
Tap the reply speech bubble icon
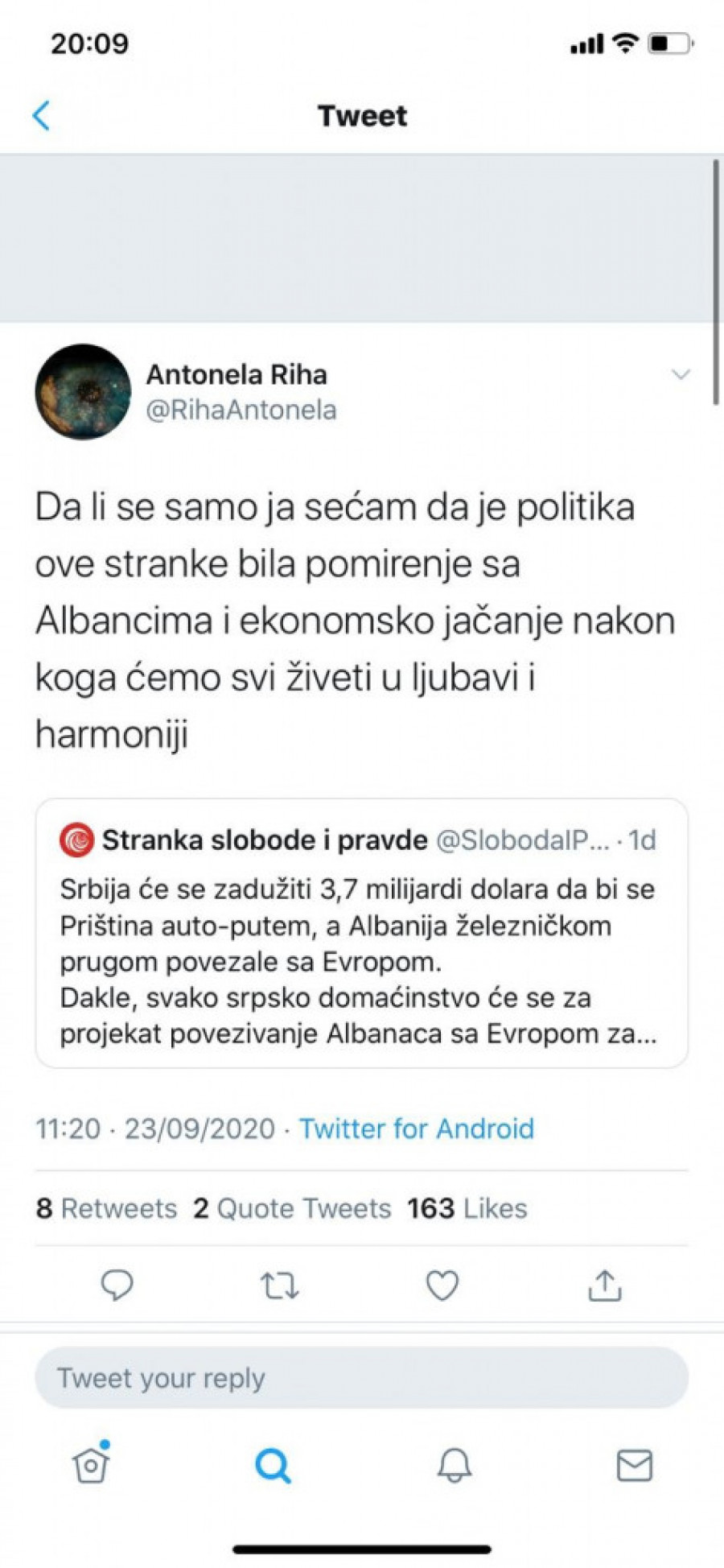(x=117, y=1285)
